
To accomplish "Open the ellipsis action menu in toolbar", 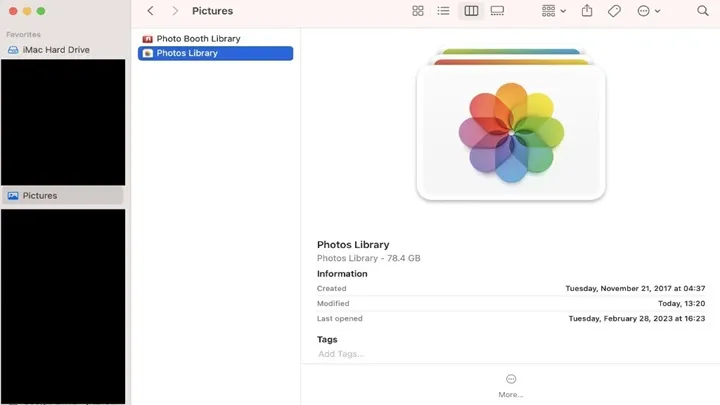I will tap(648, 11).
